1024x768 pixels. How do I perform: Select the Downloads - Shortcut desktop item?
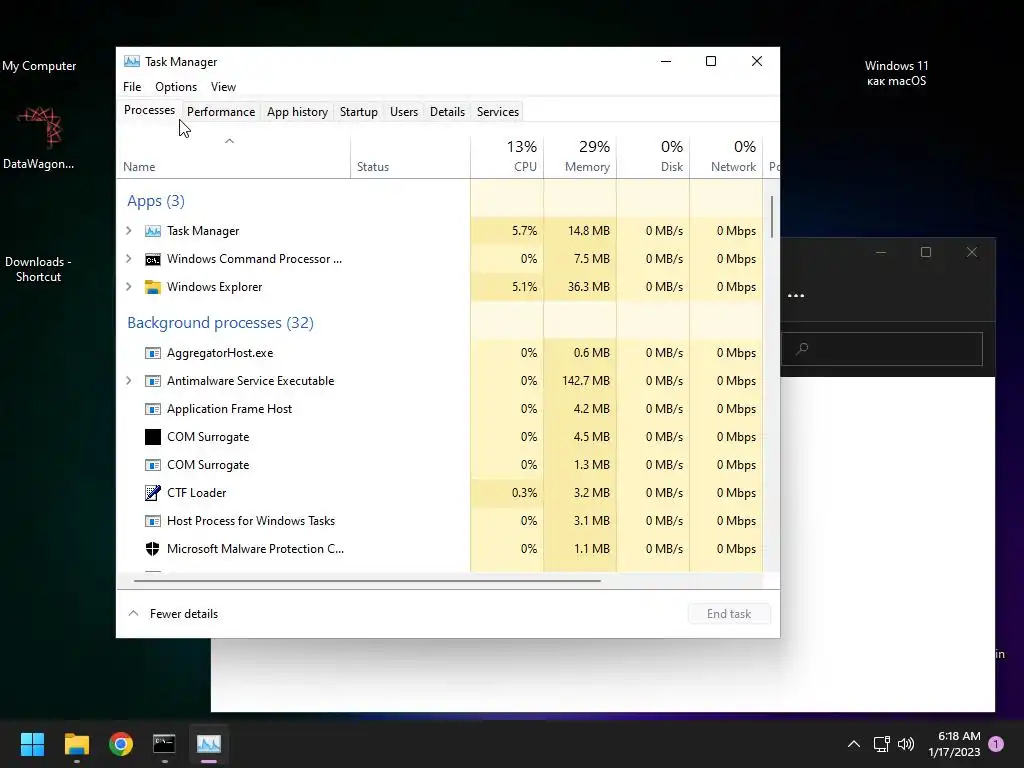[39, 269]
